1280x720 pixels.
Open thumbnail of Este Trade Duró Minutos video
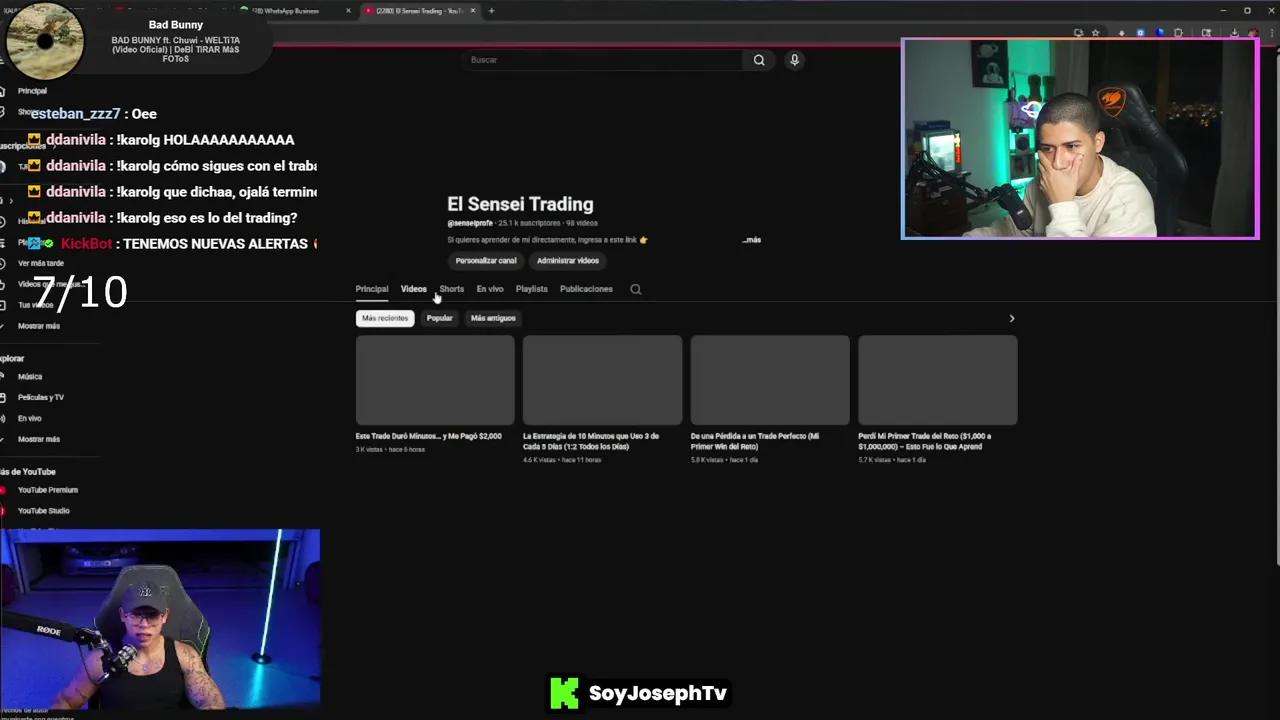pos(435,380)
